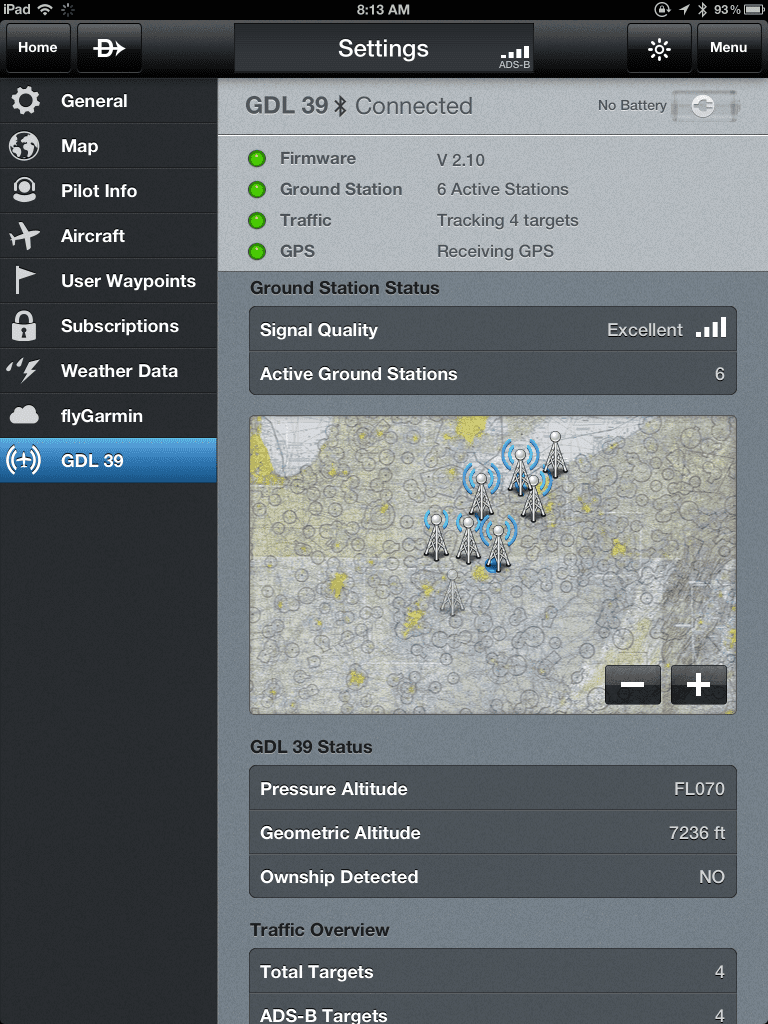The width and height of the screenshot is (768, 1024).
Task: Open General settings
Action: [x=108, y=101]
